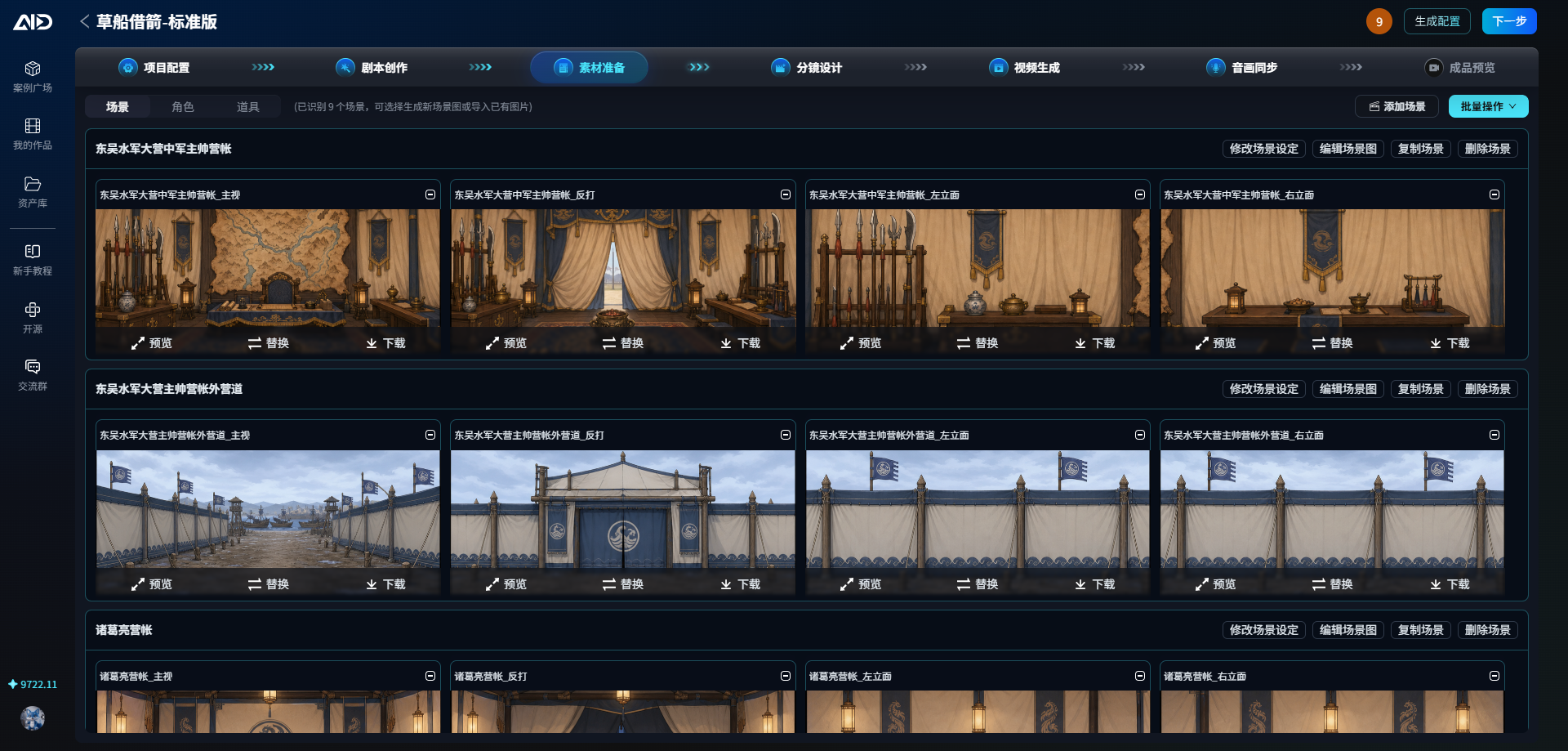The height and width of the screenshot is (751, 1568).
Task: Click the 添加场景 button
Action: click(1396, 106)
